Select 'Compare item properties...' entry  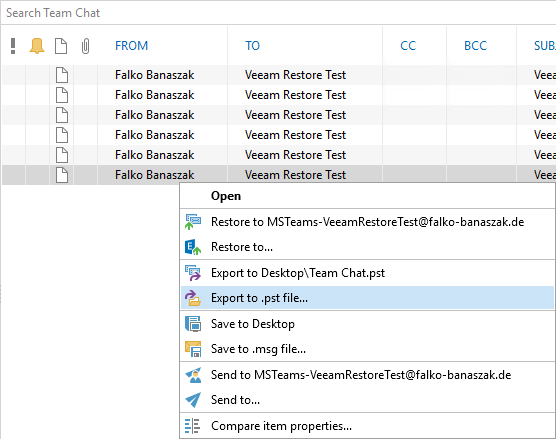(367, 426)
